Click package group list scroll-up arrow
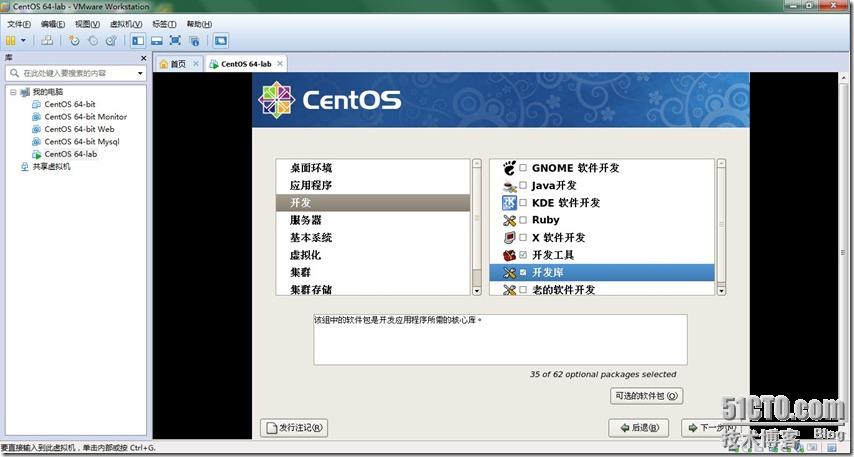 tap(721, 163)
